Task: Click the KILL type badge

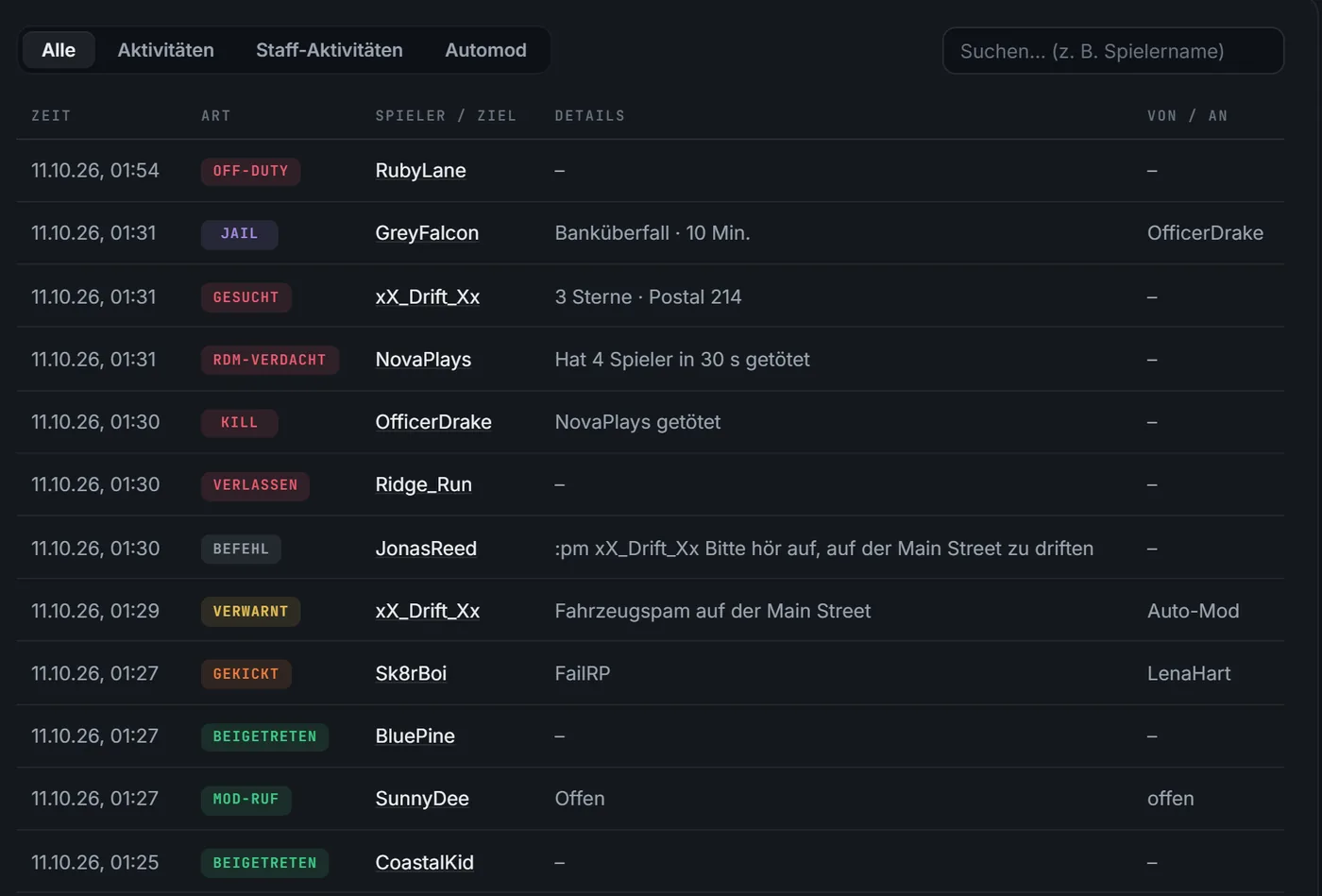Action: click(239, 423)
